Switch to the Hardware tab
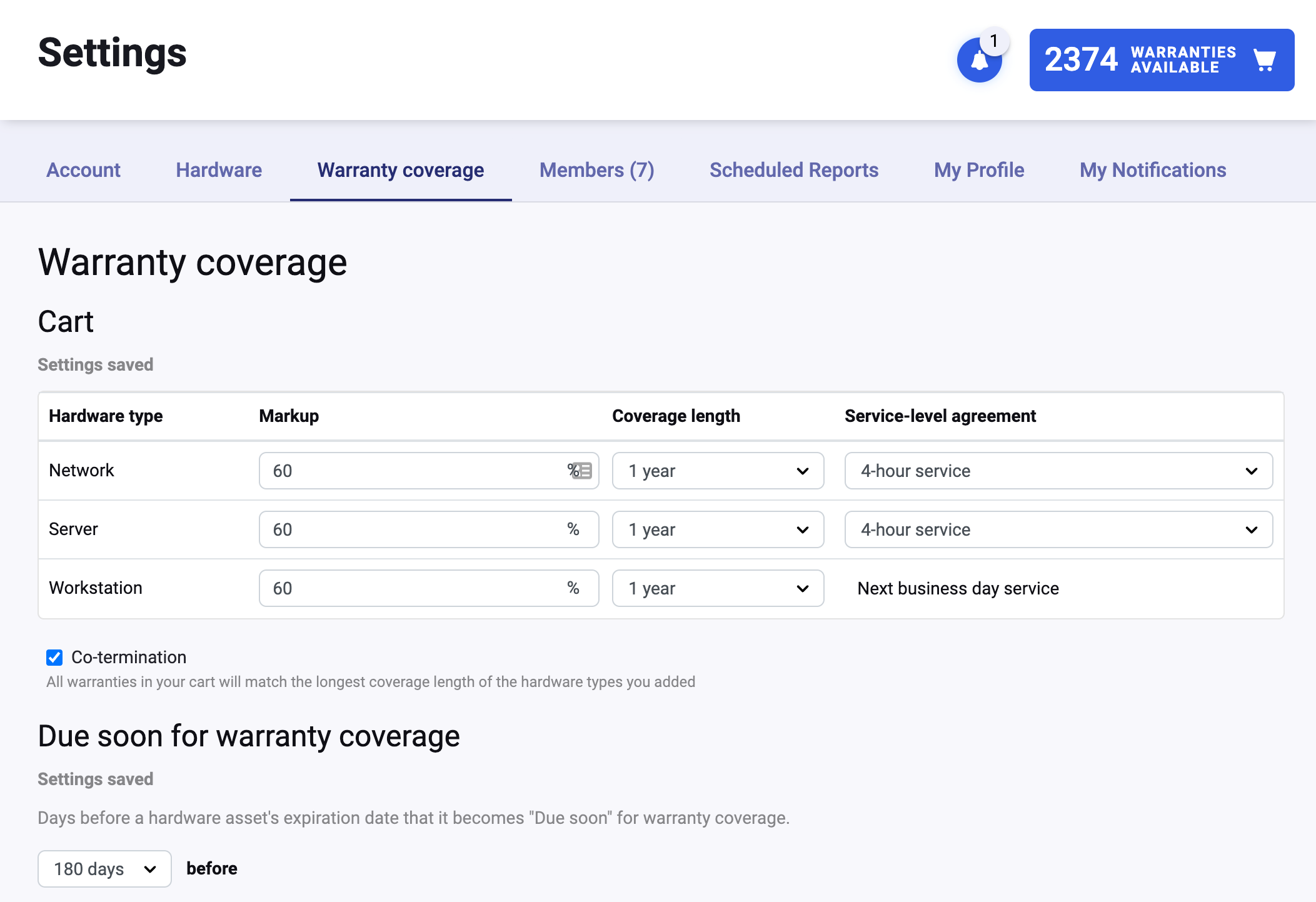The image size is (1316, 902). [219, 170]
